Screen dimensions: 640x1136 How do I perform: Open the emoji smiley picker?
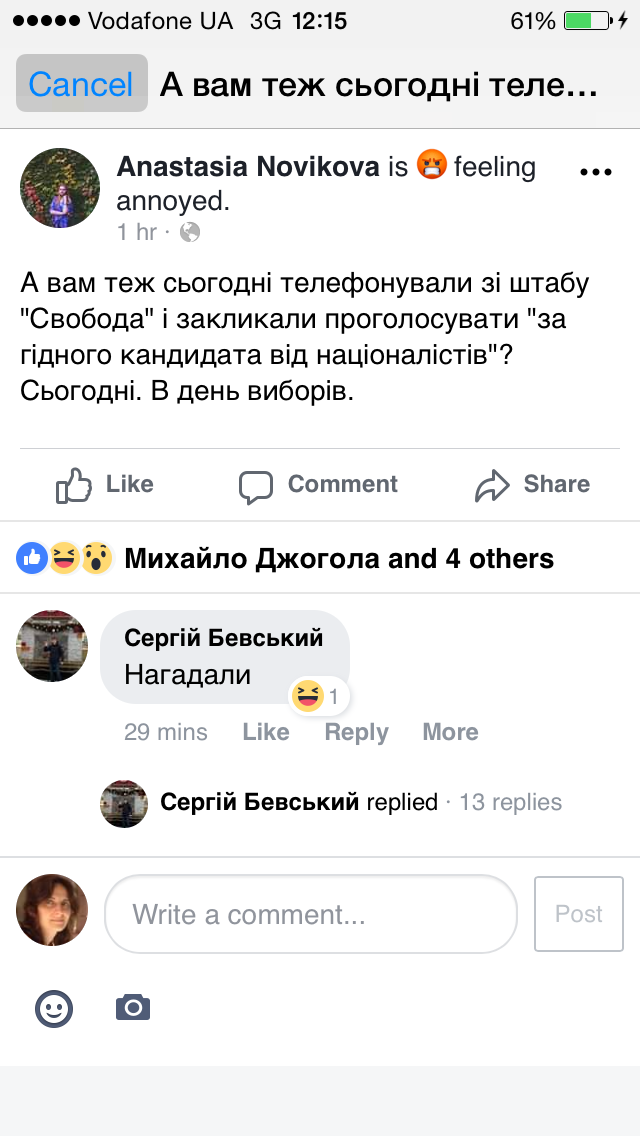click(x=54, y=1008)
